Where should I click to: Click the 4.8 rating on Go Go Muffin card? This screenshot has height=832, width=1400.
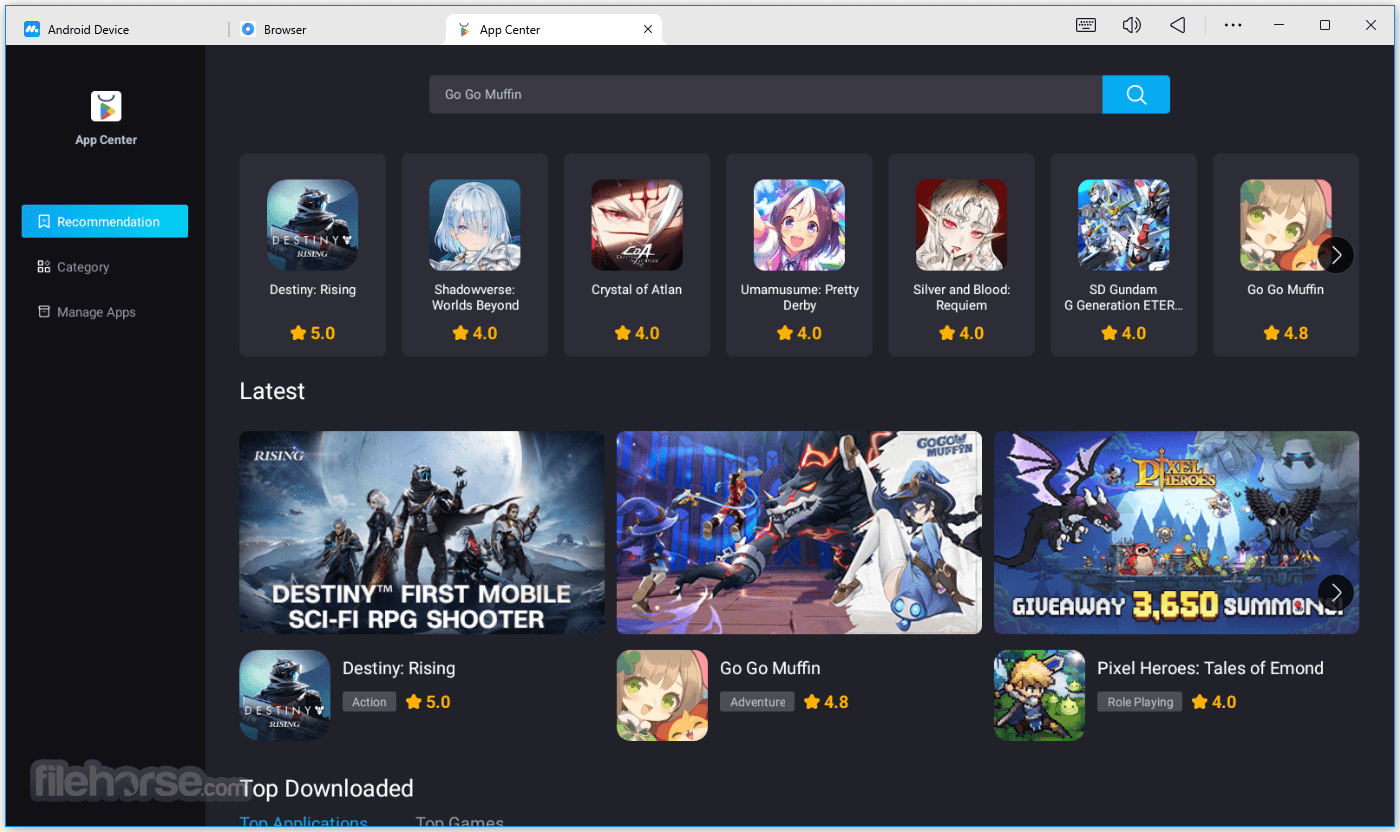point(1285,333)
